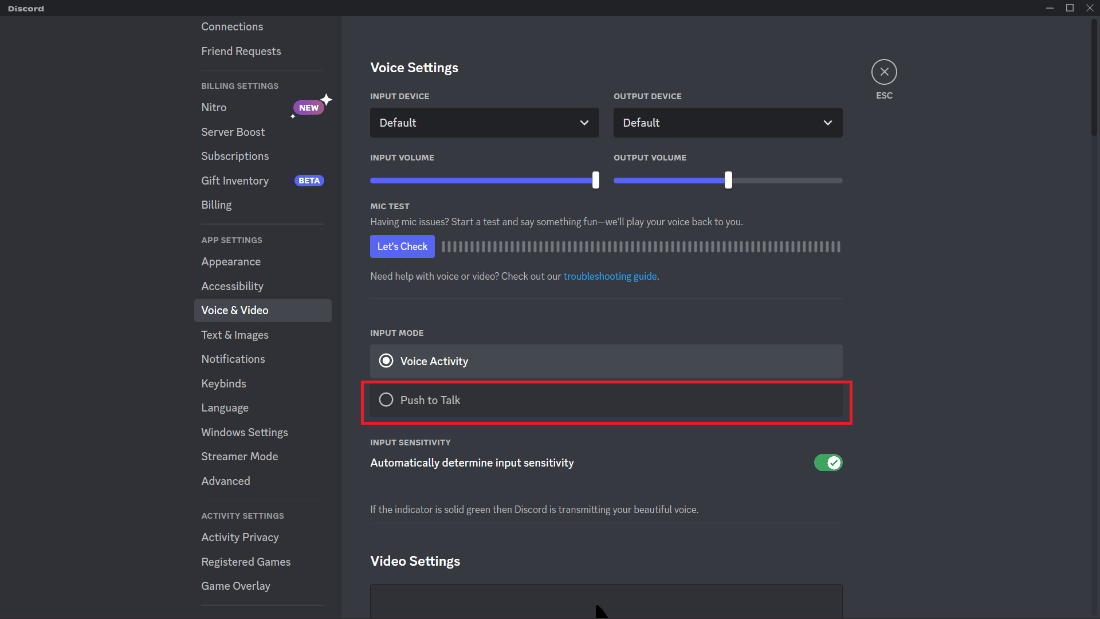1100x619 pixels.
Task: Click the BILLING SETTINGS section header
Action: pos(240,86)
